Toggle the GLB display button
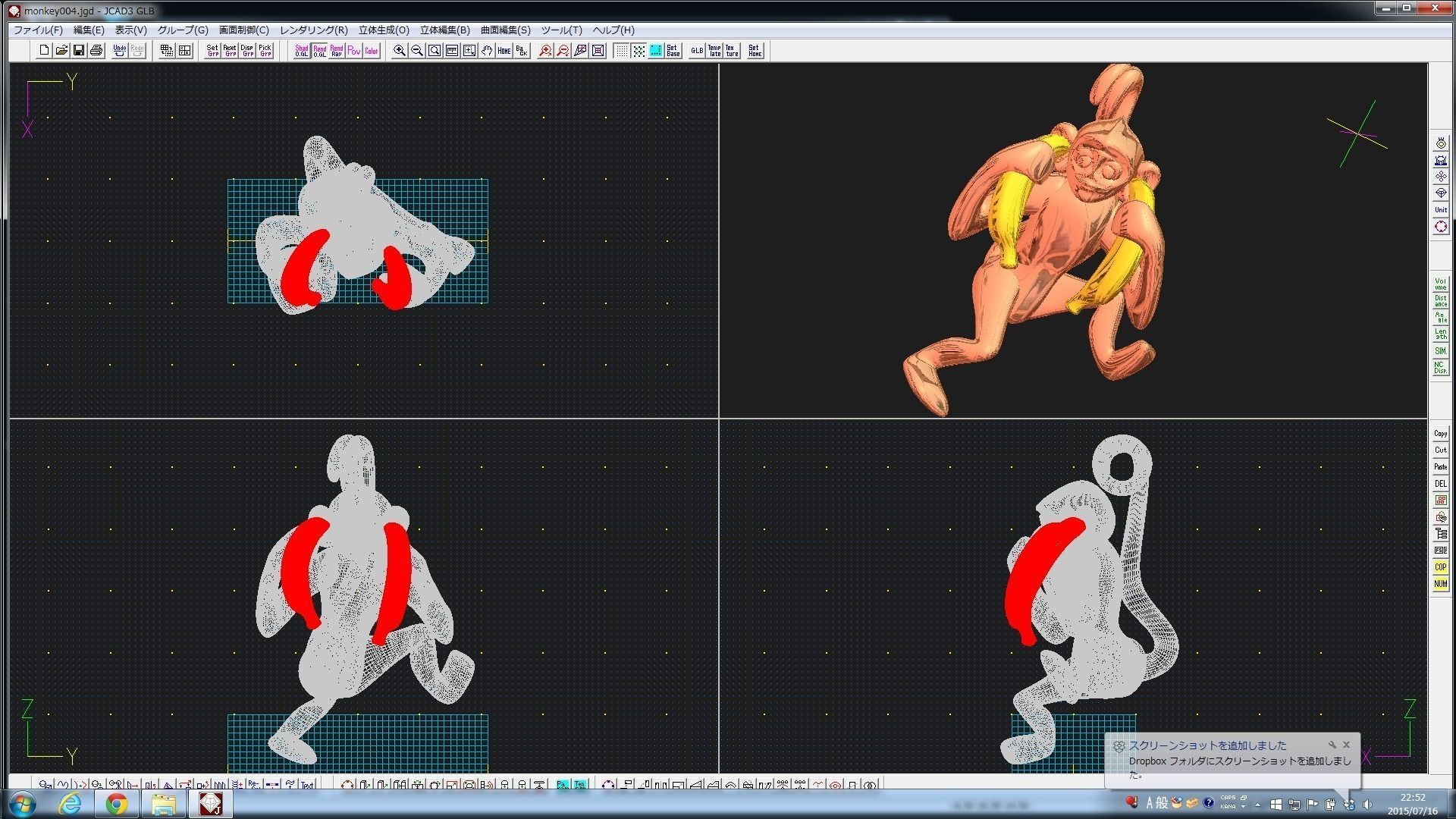The image size is (1456, 819). (696, 51)
